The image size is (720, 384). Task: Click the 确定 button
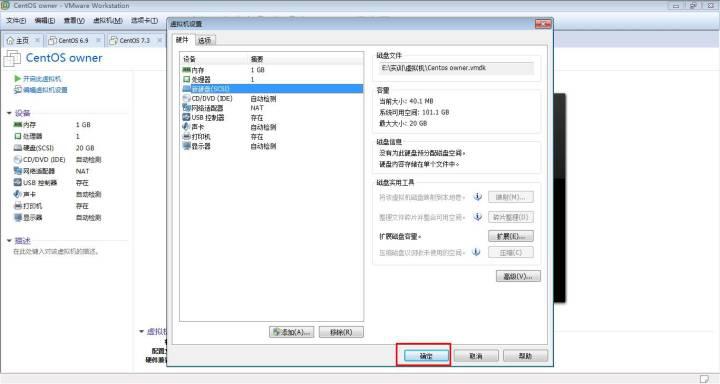426,356
